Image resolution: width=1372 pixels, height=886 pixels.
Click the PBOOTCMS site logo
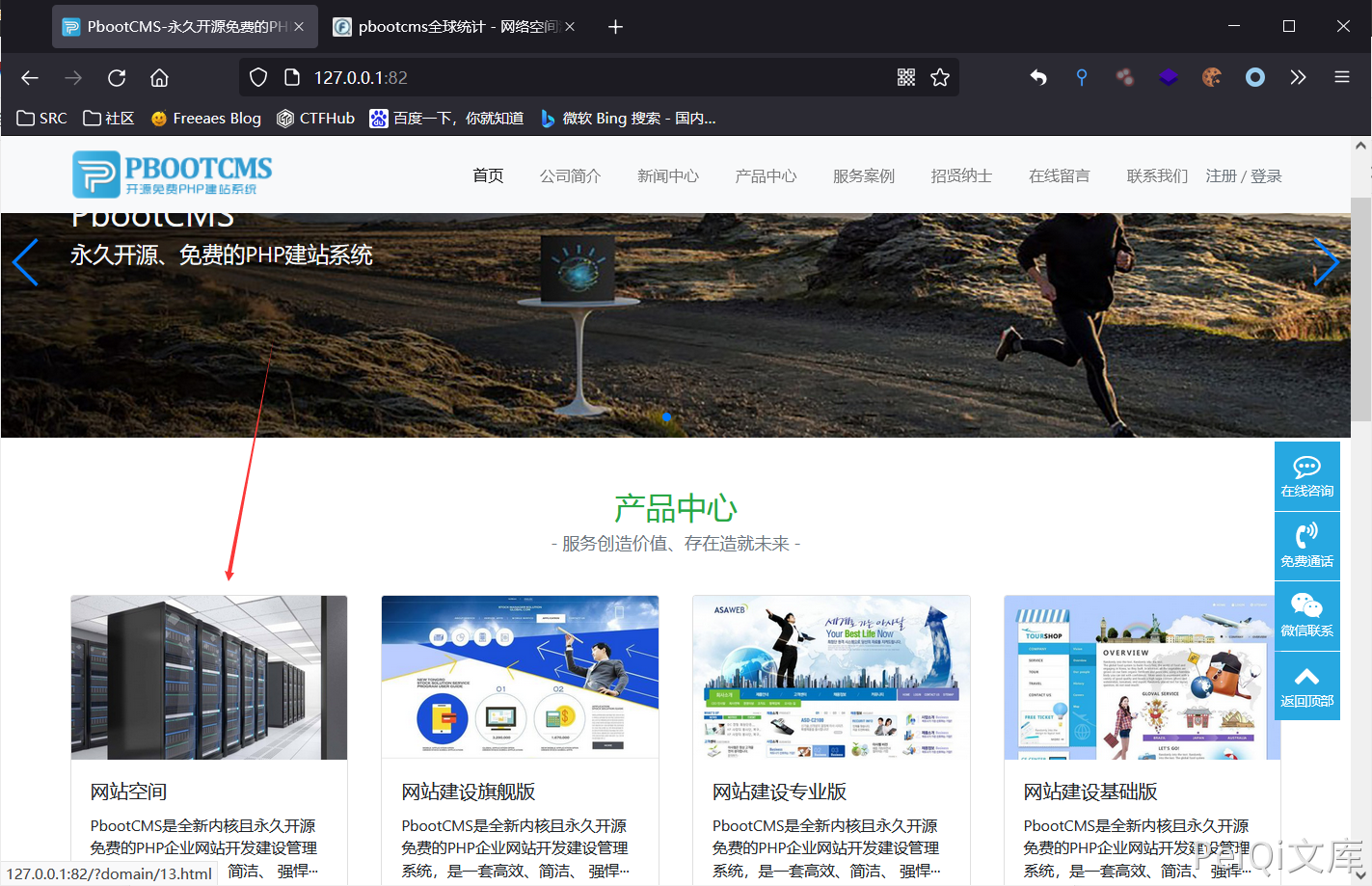click(173, 175)
